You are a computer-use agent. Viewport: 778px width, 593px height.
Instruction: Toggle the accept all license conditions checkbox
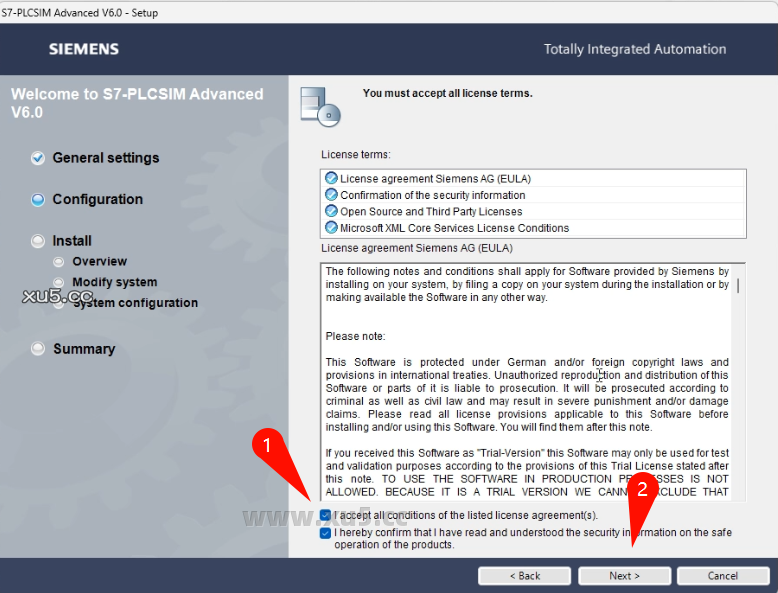tap(326, 515)
